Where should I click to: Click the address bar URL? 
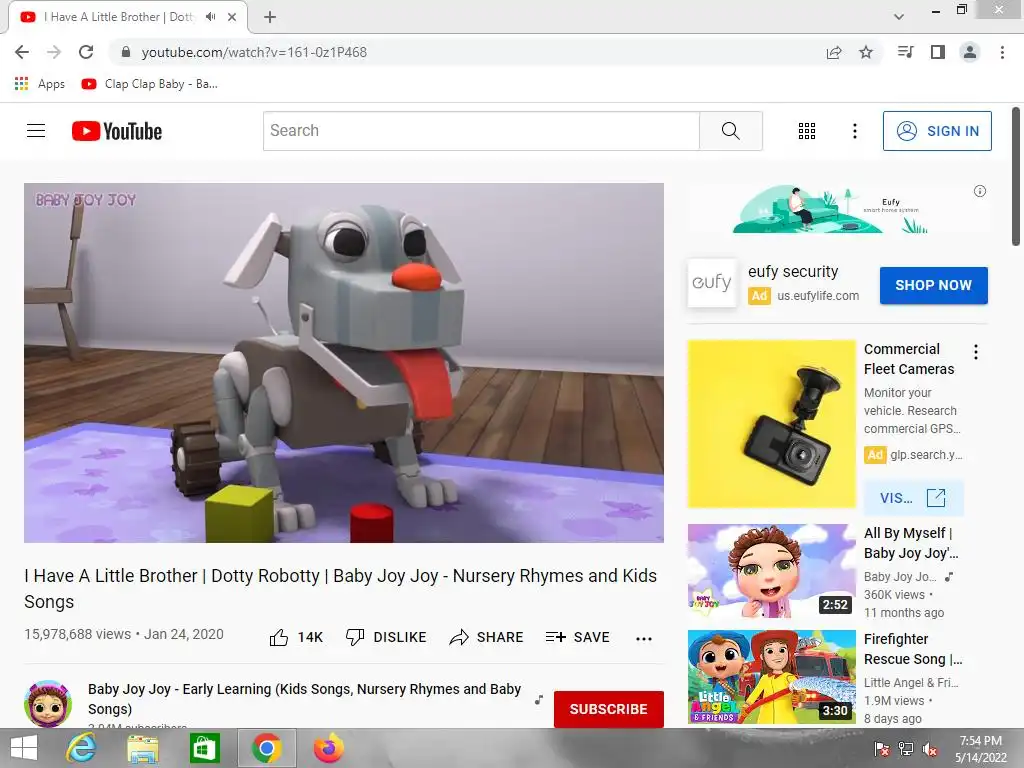click(x=254, y=52)
